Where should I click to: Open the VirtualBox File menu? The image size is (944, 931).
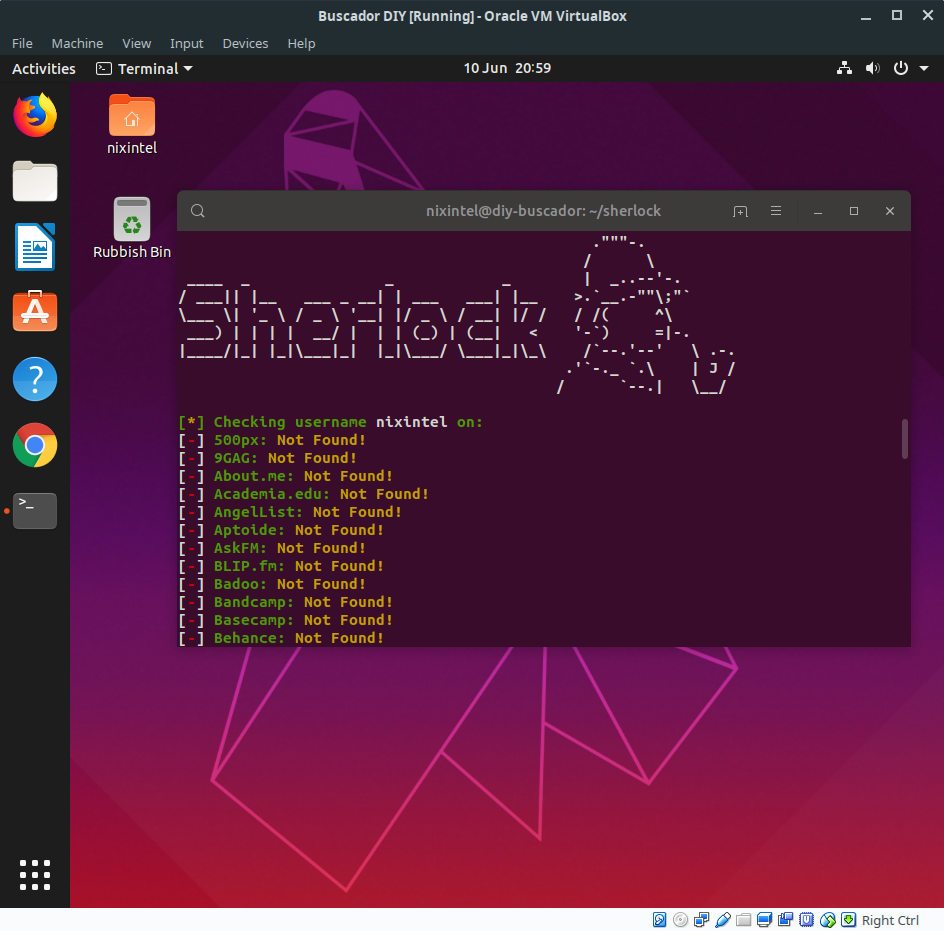click(22, 43)
